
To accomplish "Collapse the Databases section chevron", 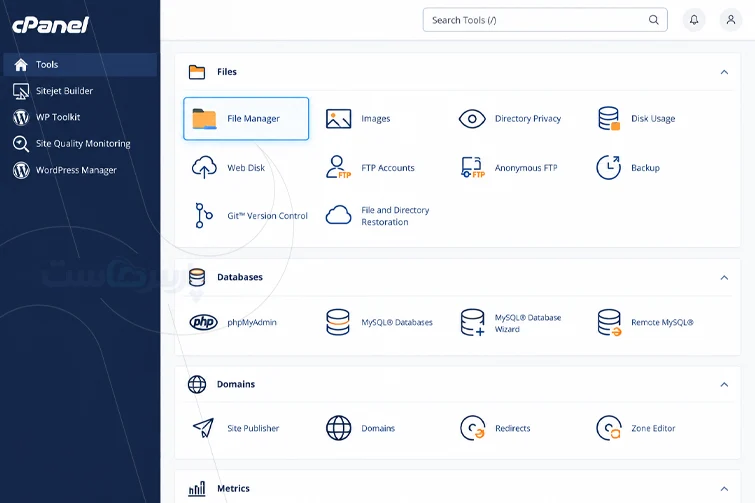I will pos(724,278).
